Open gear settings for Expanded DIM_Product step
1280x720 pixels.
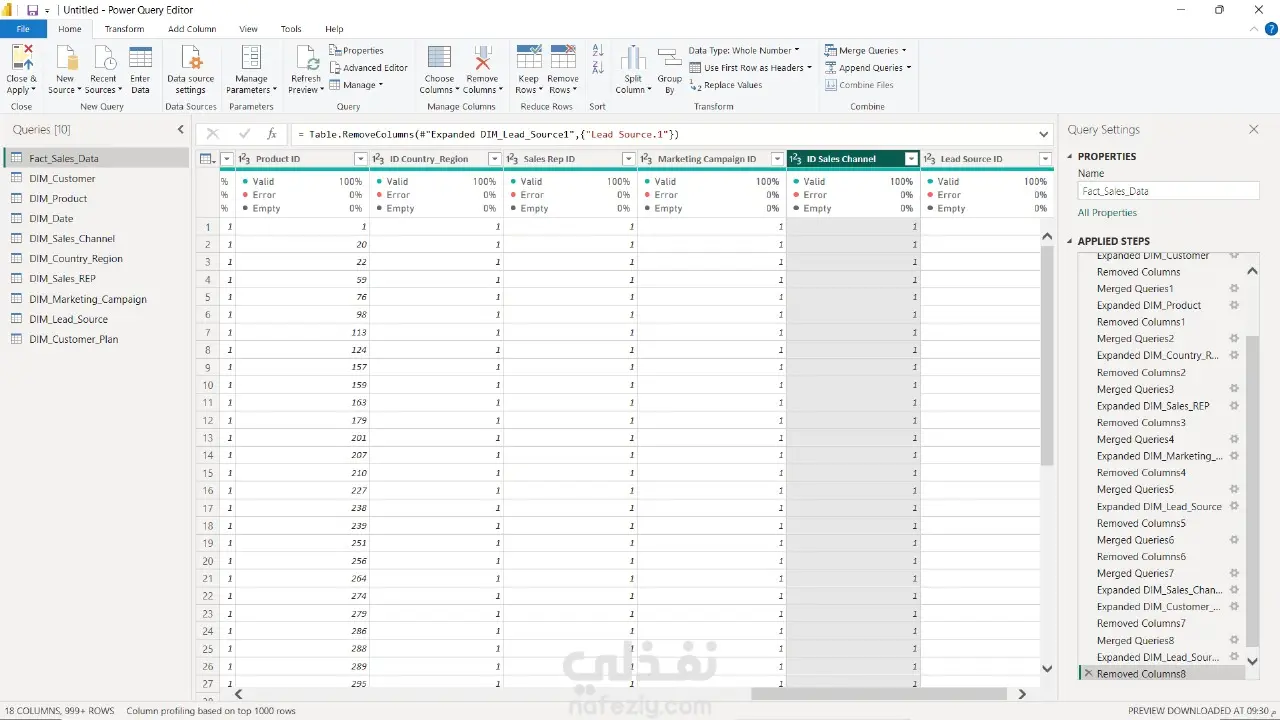[1234, 306]
